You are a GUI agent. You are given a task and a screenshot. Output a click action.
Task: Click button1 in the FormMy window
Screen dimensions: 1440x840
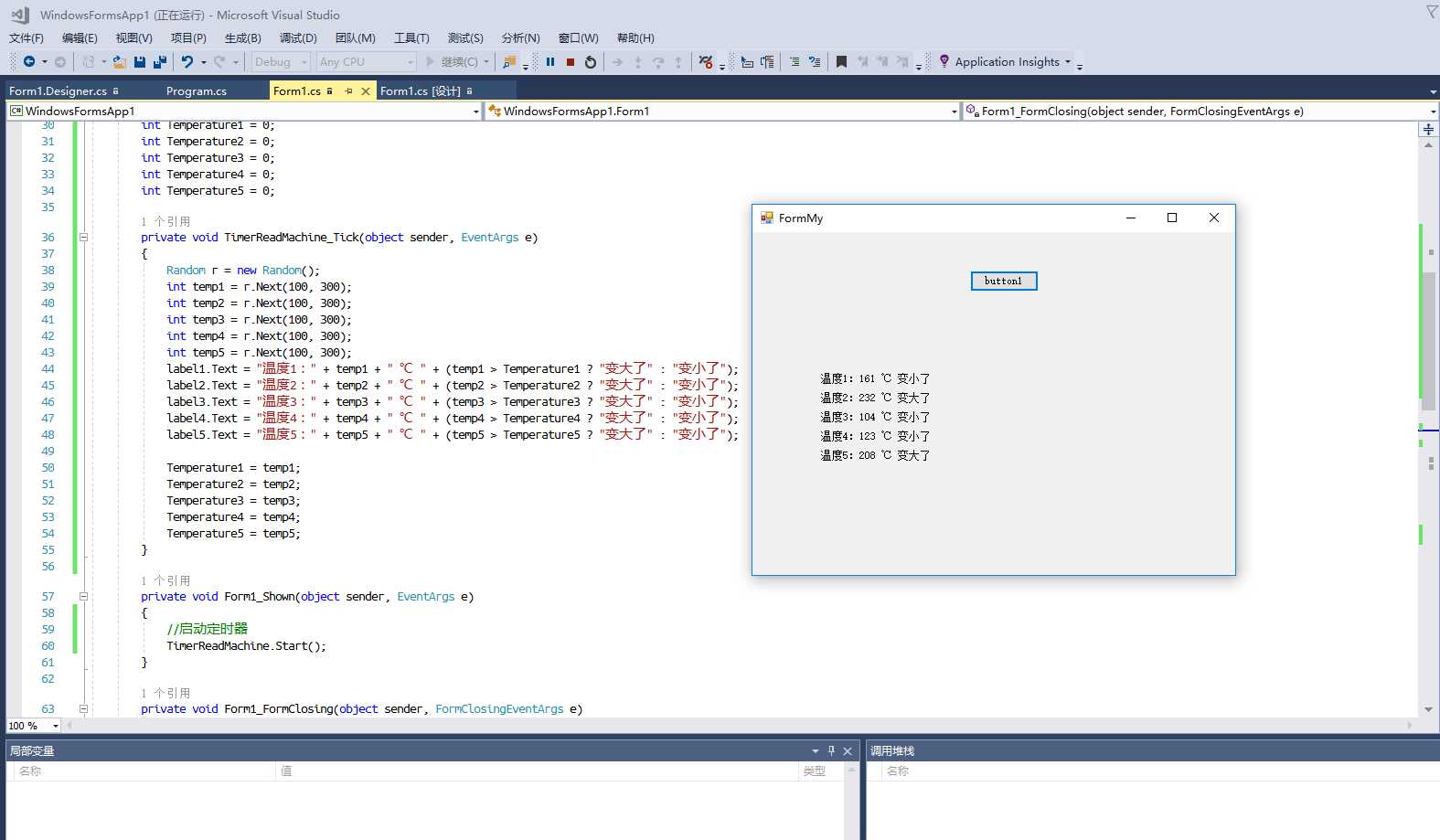[1004, 281]
